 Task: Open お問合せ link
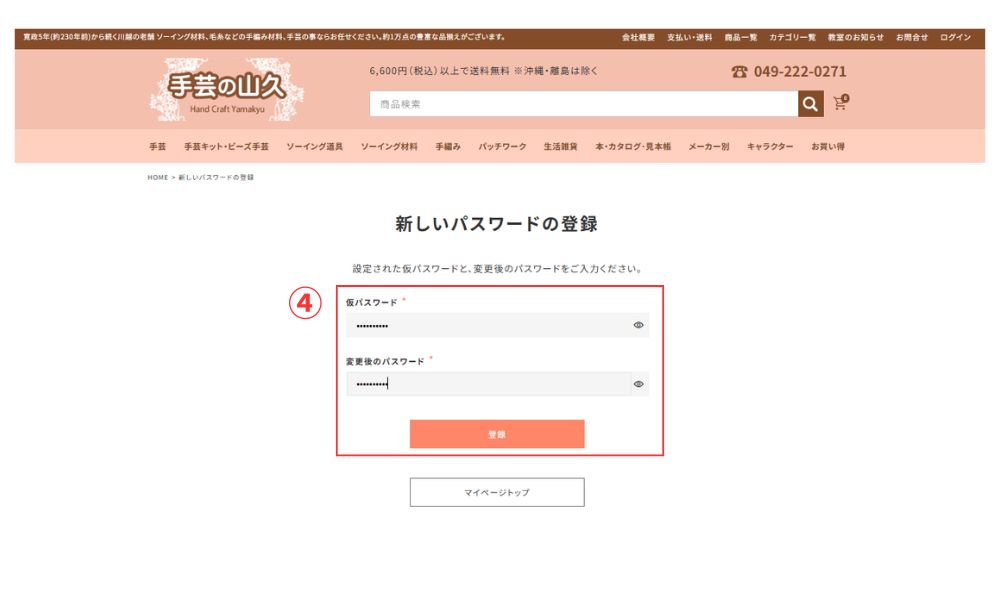(x=911, y=38)
